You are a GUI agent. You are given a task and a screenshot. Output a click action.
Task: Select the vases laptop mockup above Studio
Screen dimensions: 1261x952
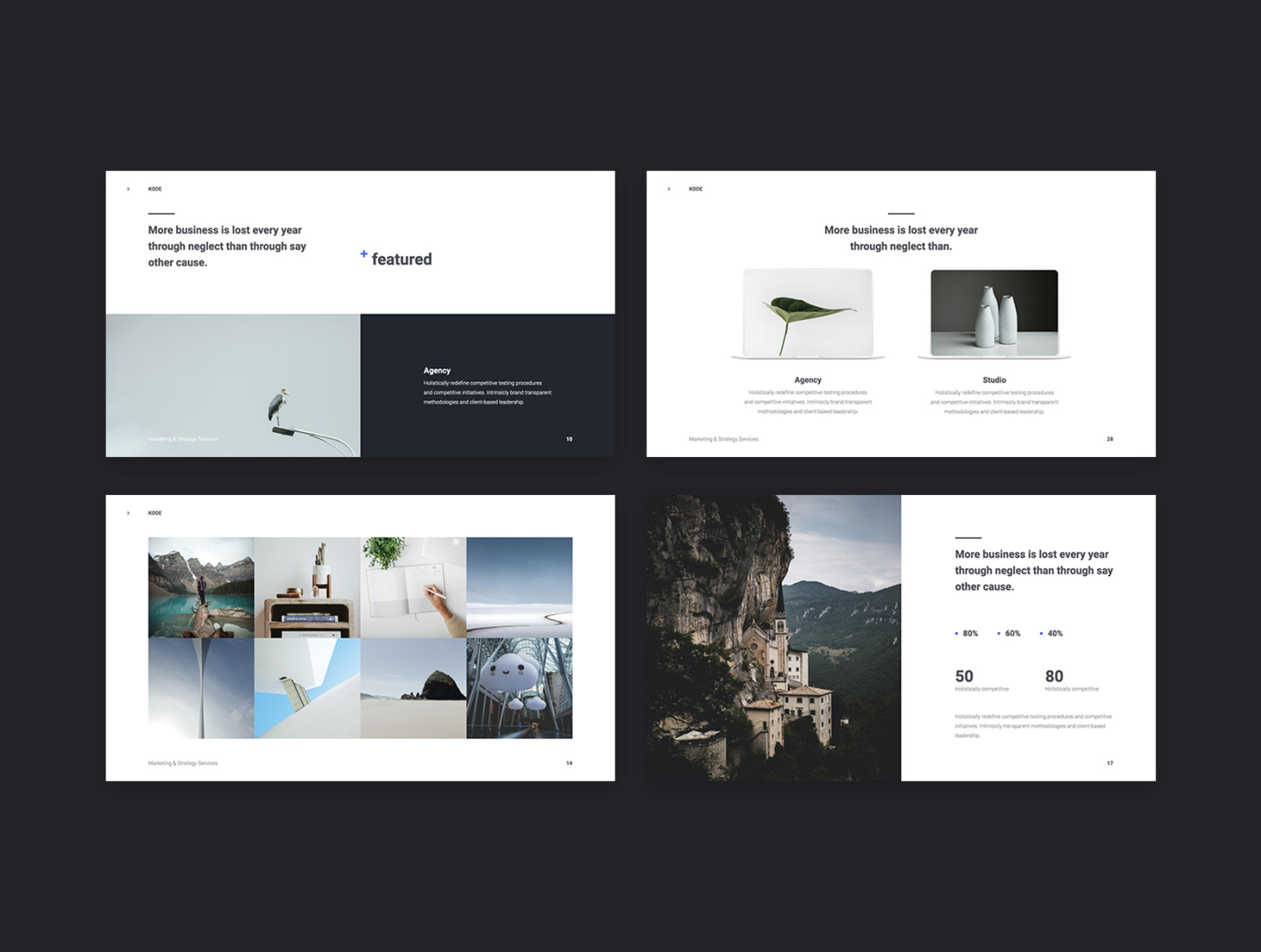click(x=994, y=313)
